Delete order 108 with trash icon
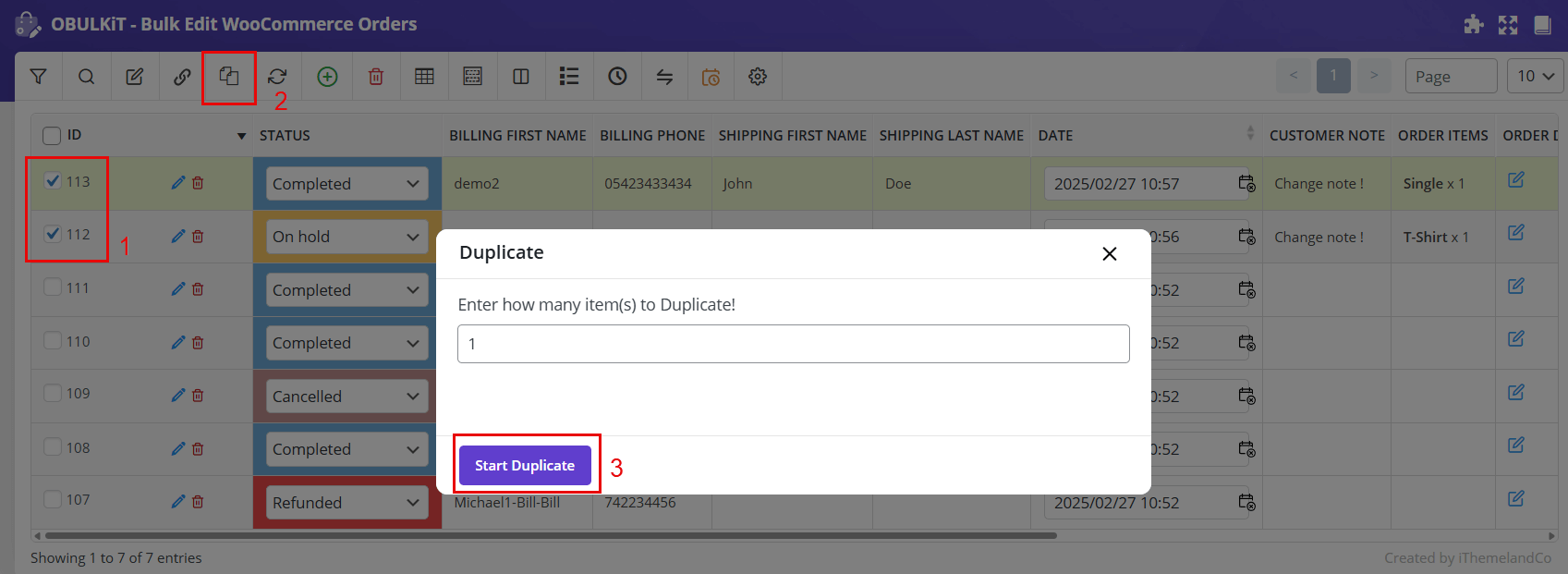 coord(198,449)
